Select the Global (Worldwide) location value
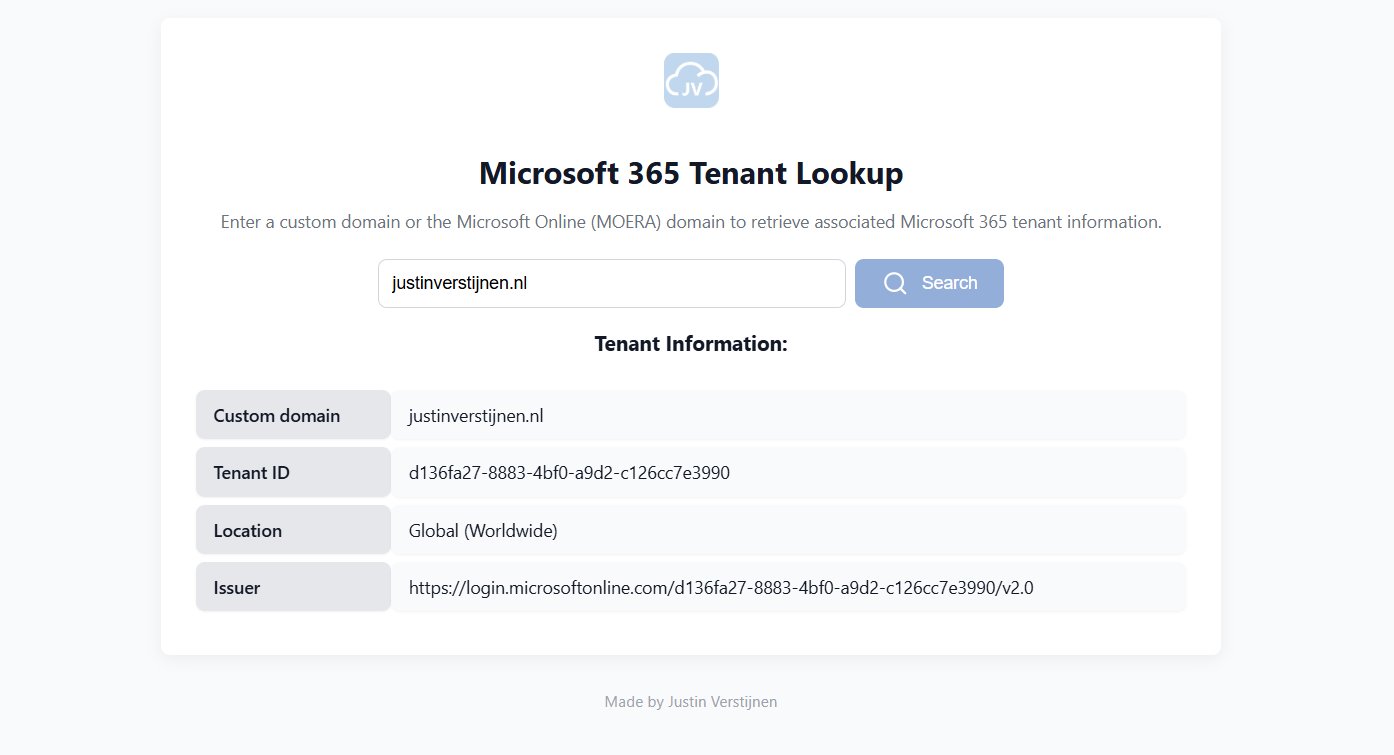Image resolution: width=1394 pixels, height=755 pixels. (x=483, y=531)
